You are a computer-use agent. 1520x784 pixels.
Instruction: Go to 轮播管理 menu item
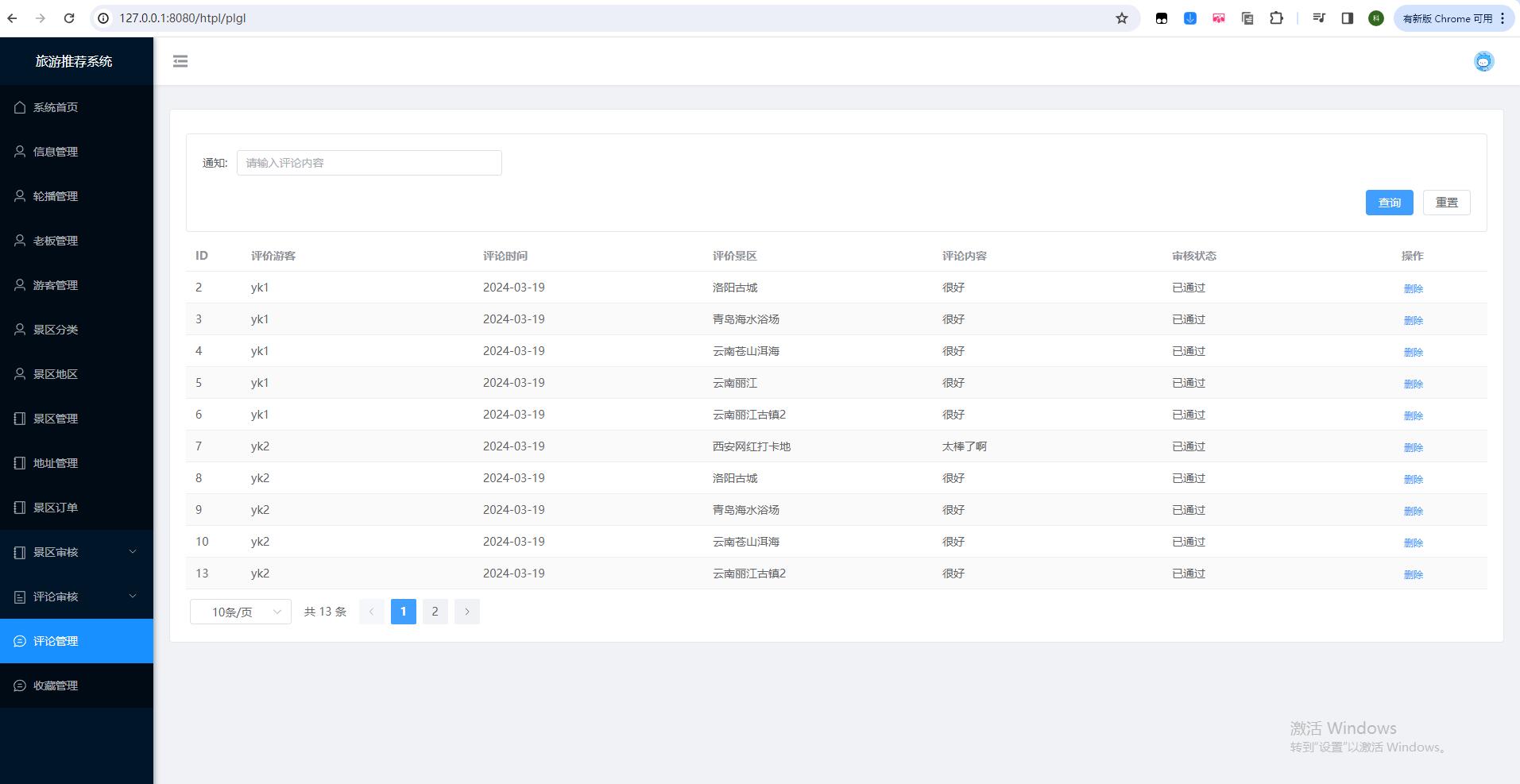point(76,196)
